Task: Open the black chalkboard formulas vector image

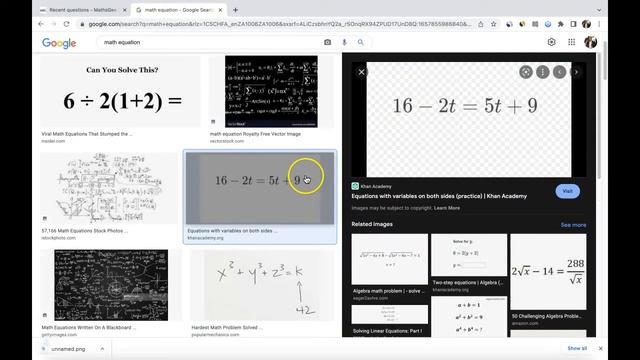Action: pyautogui.click(x=271, y=91)
